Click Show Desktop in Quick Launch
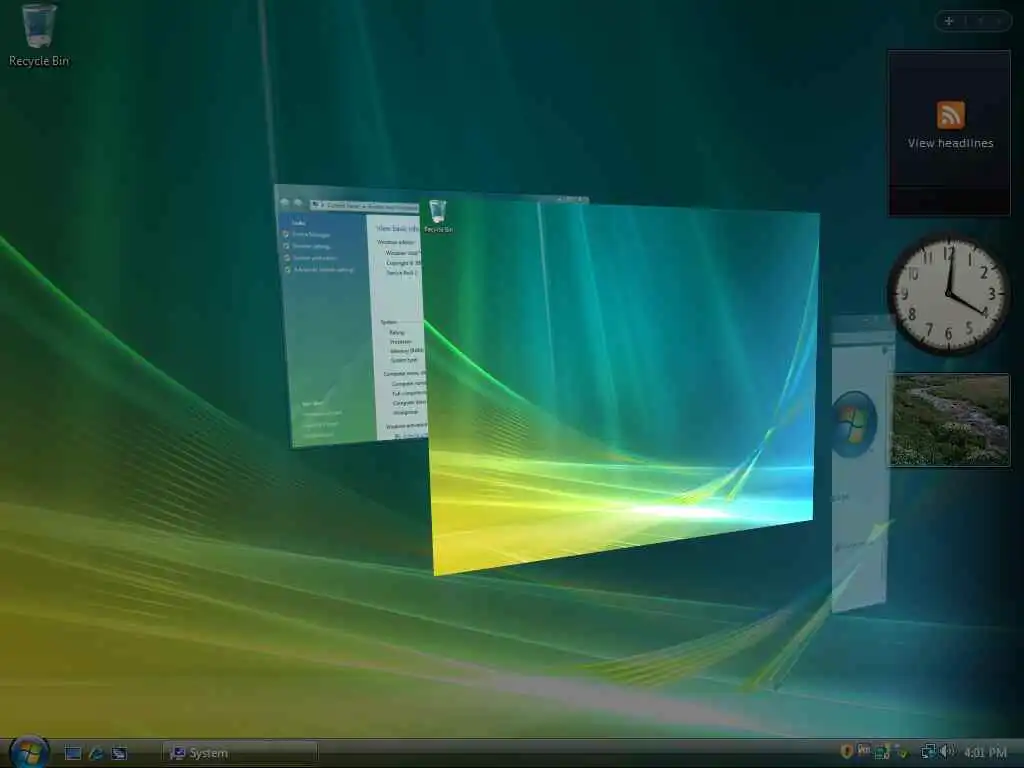Viewport: 1024px width, 768px height. point(72,754)
